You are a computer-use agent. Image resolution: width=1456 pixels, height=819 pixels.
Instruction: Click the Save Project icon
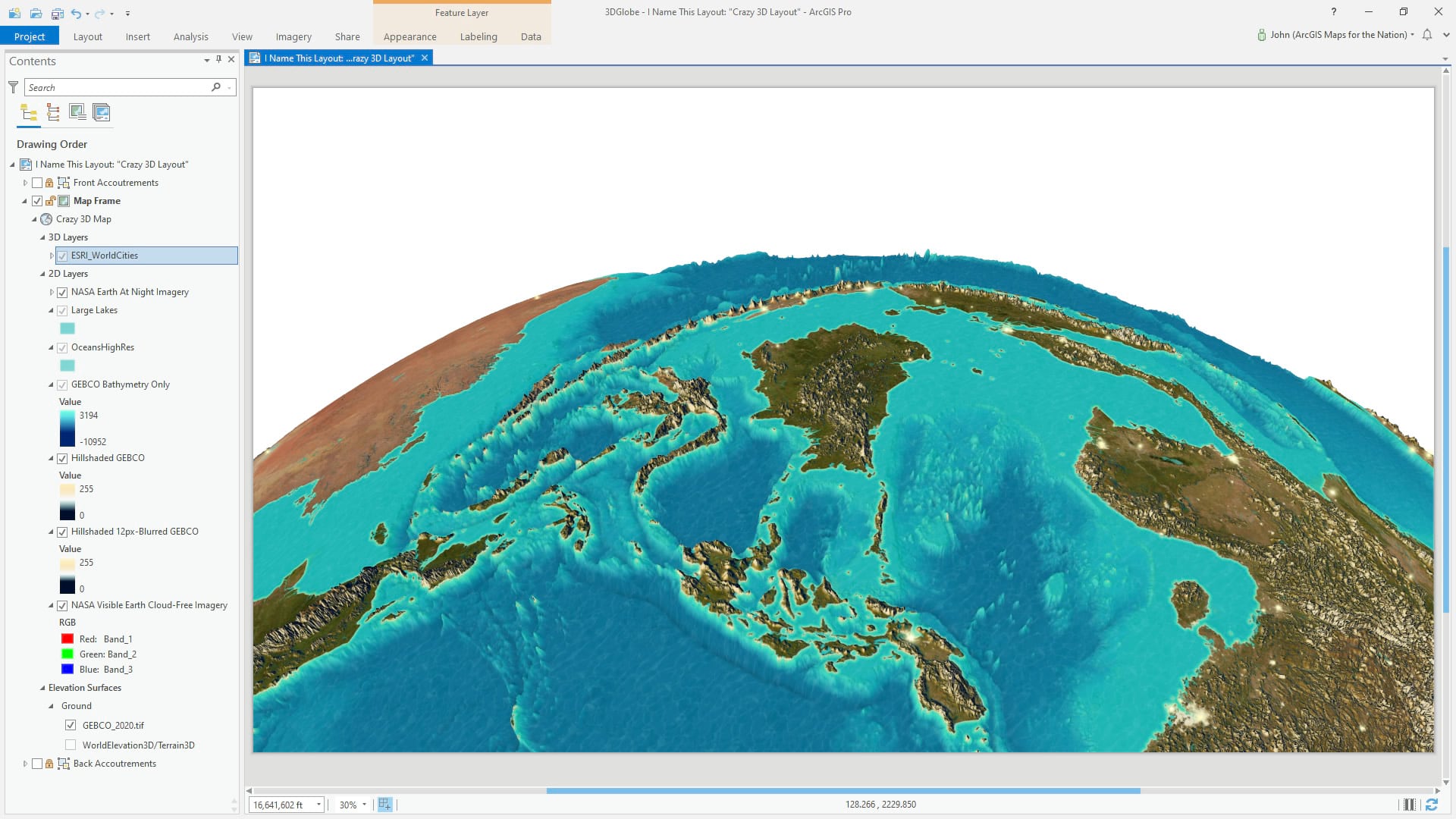(57, 13)
